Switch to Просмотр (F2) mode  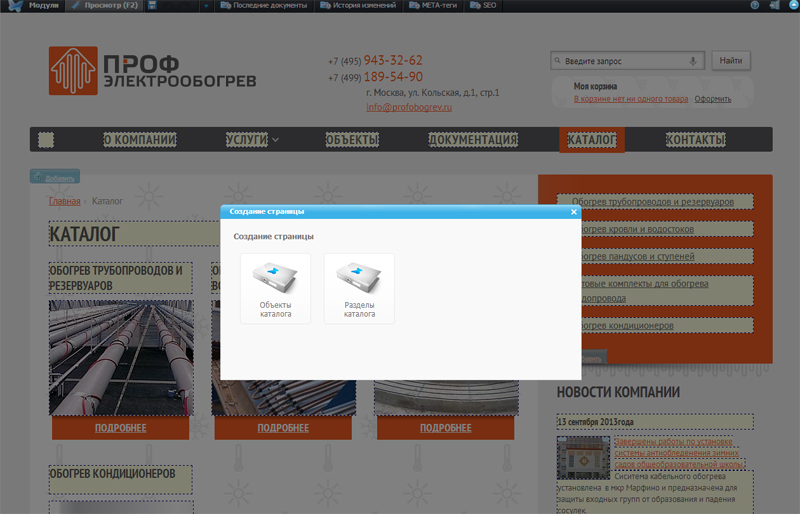[x=105, y=5]
